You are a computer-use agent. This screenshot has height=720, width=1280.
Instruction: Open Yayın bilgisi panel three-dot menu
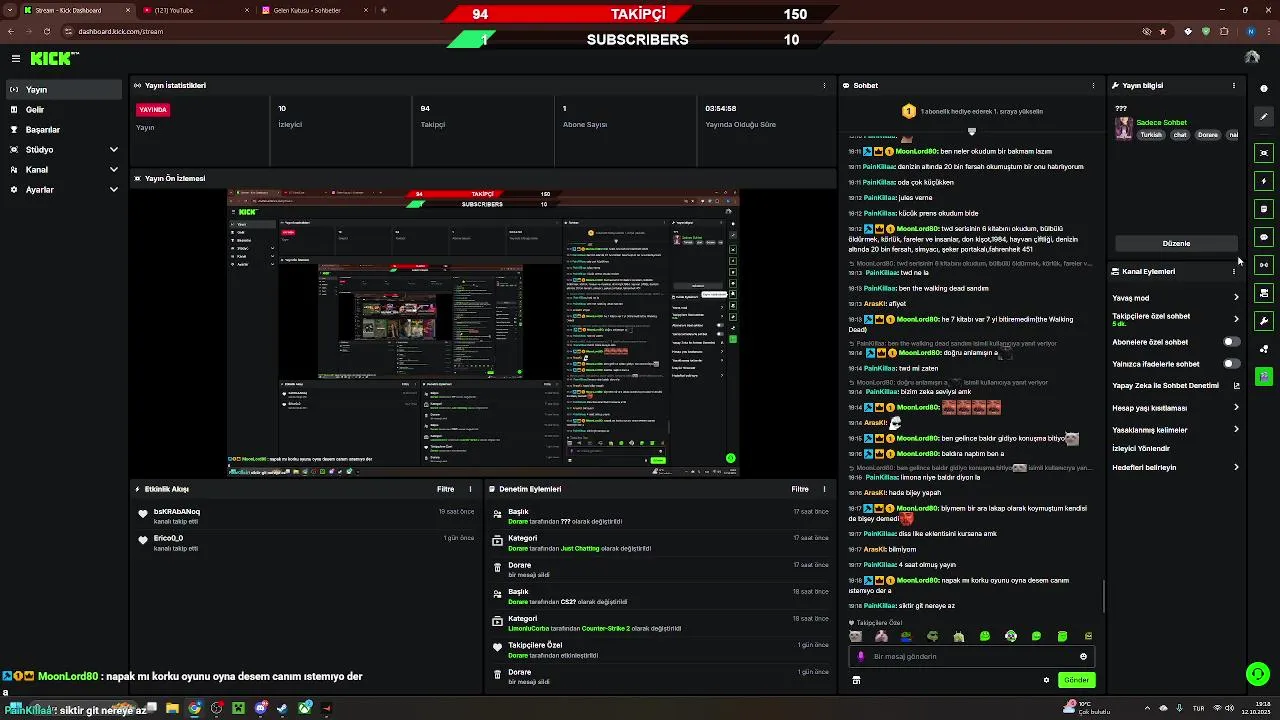(x=1234, y=86)
